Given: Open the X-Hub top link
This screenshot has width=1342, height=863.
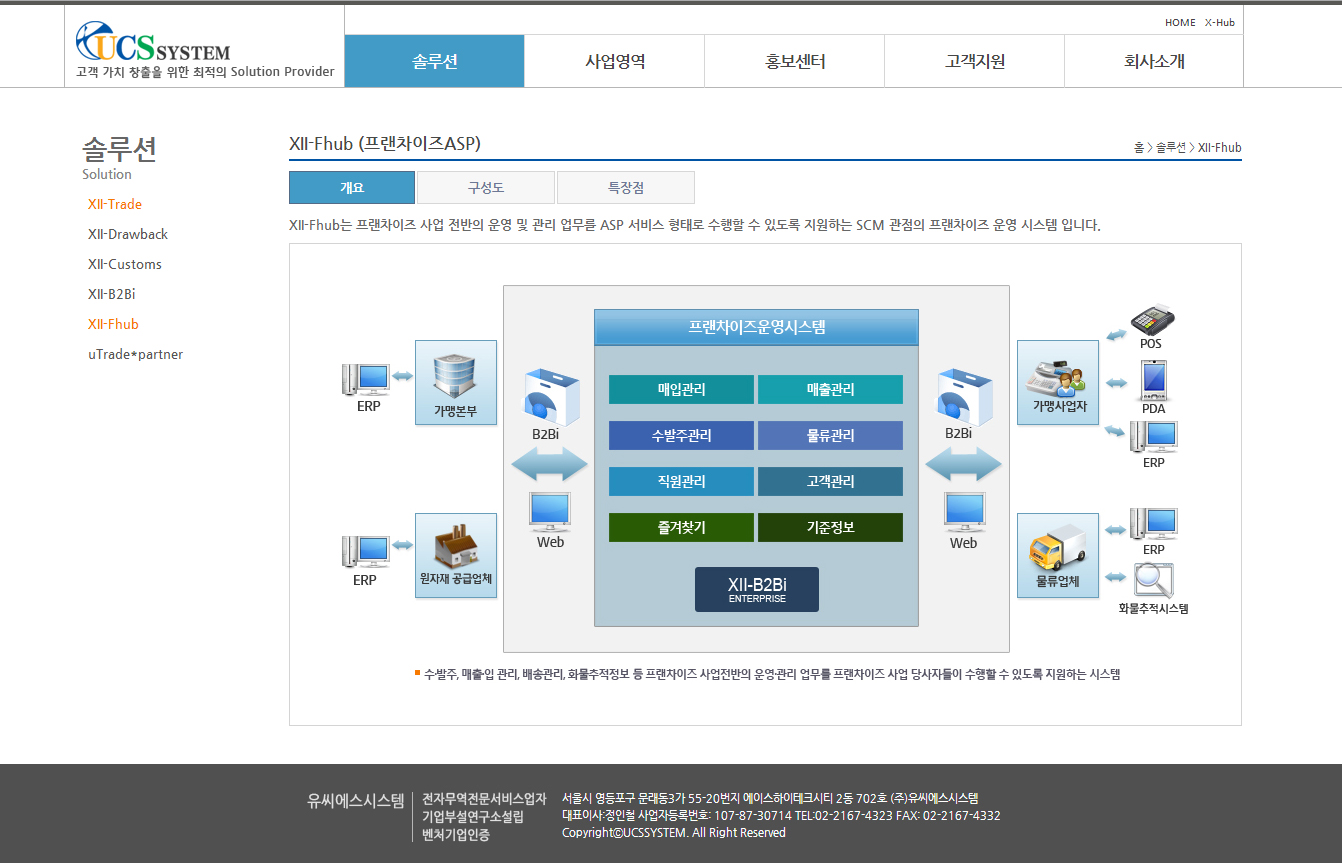Looking at the screenshot, I should [1219, 22].
